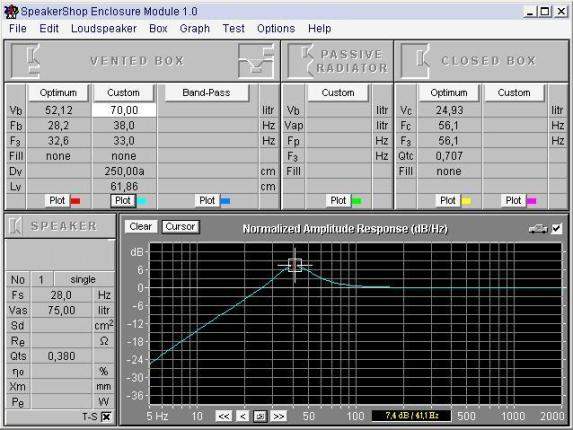This screenshot has width=573, height=430.
Task: Click the red plot color swatch
Action: [76, 201]
